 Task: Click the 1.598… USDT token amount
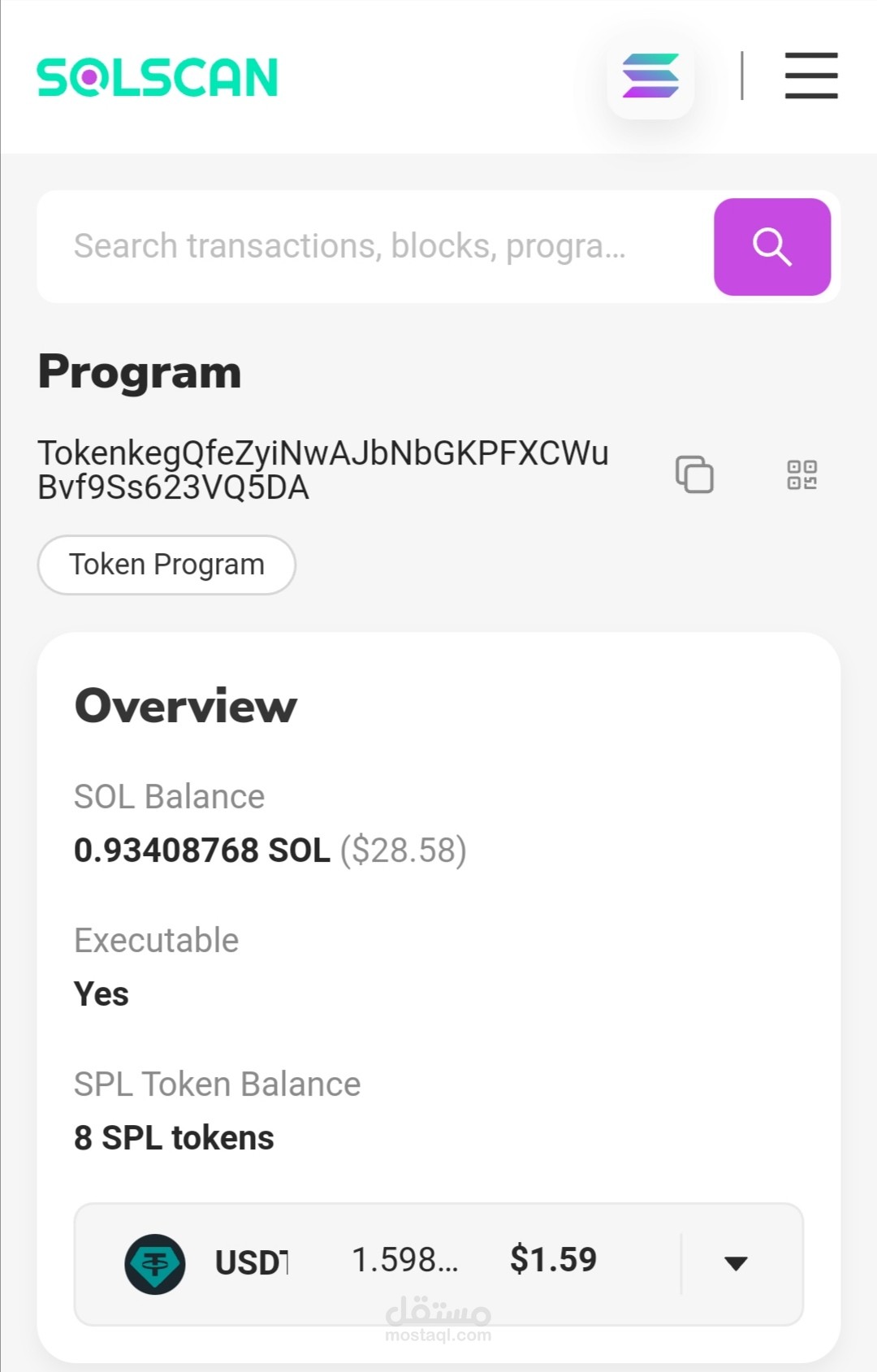404,1260
